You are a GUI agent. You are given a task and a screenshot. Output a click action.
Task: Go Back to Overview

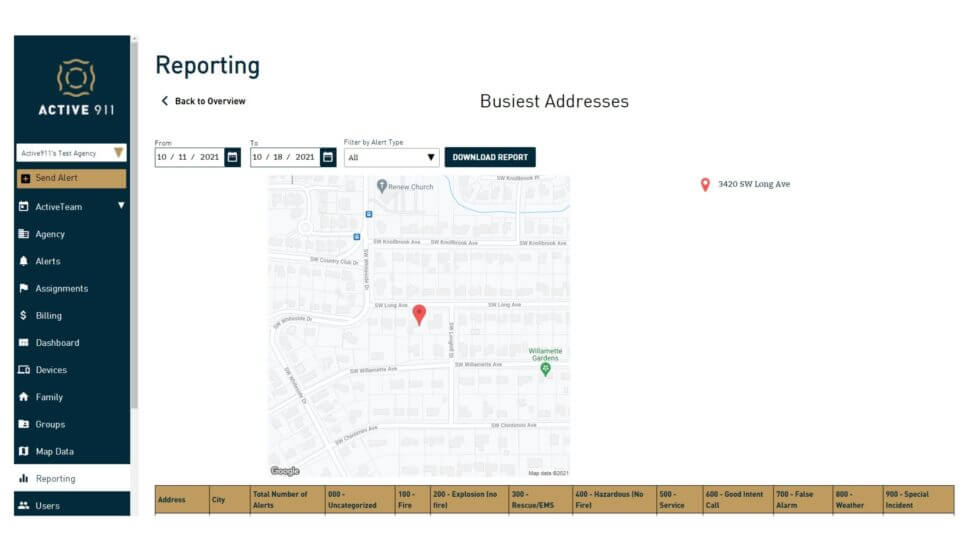coord(203,101)
